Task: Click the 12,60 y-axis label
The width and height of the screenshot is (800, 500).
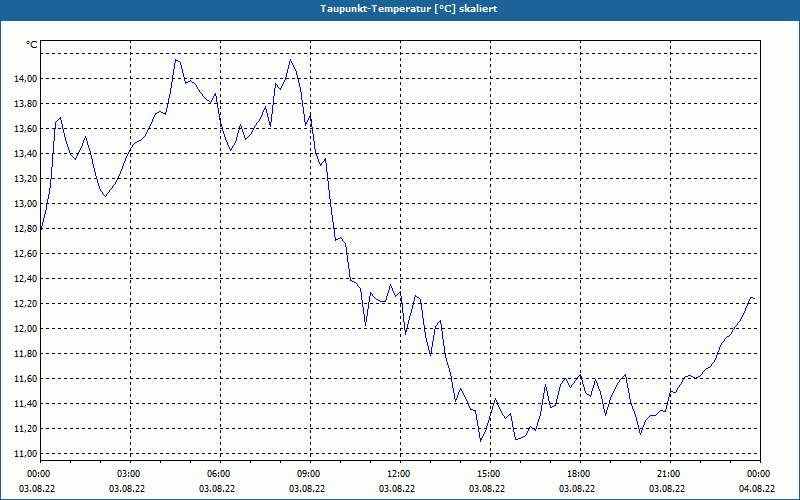Action: pyautogui.click(x=27, y=254)
